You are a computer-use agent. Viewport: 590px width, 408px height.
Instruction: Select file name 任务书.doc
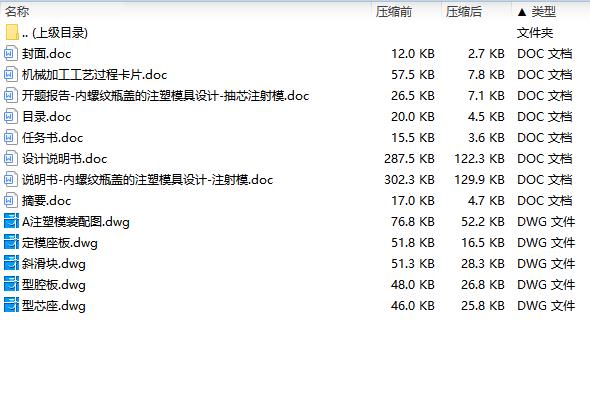pos(52,138)
